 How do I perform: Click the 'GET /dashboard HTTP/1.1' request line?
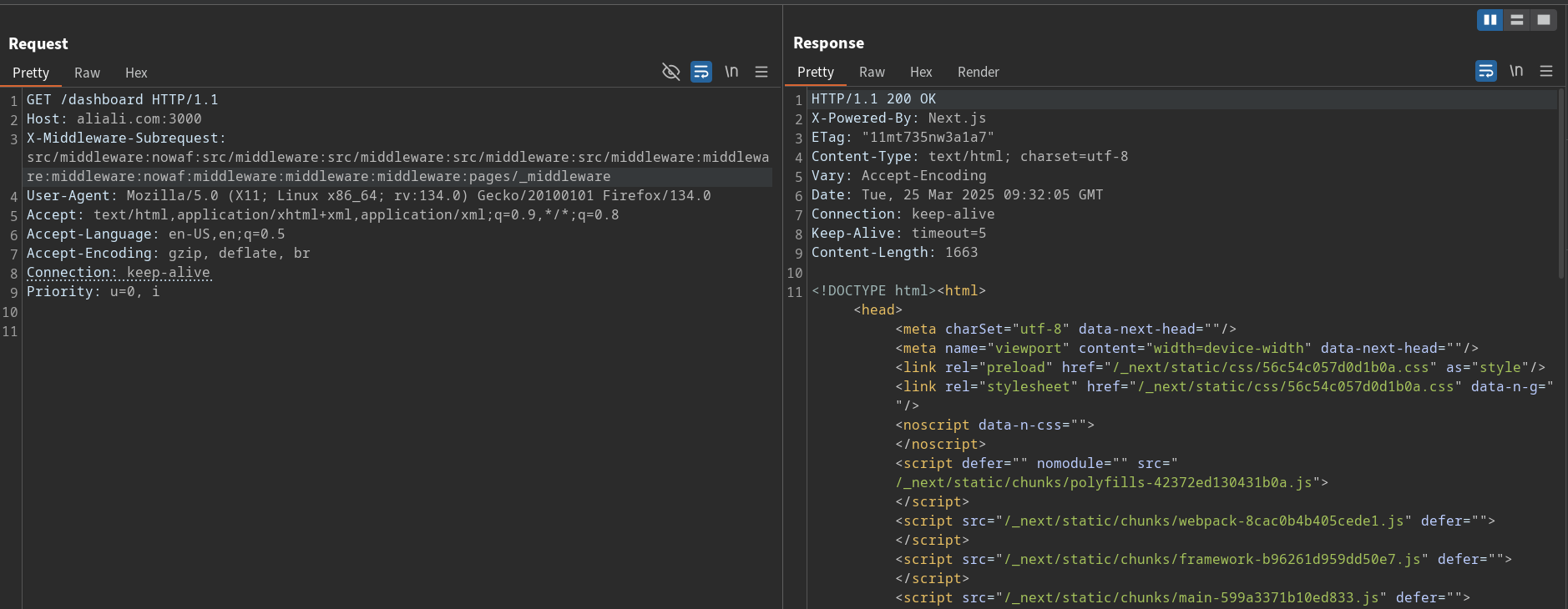click(123, 99)
